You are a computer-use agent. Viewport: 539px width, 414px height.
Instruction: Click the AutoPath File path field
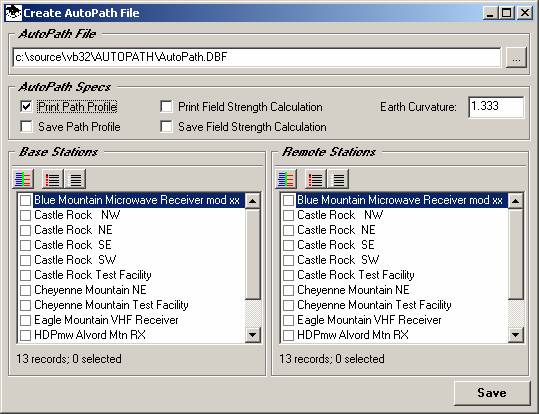(257, 57)
